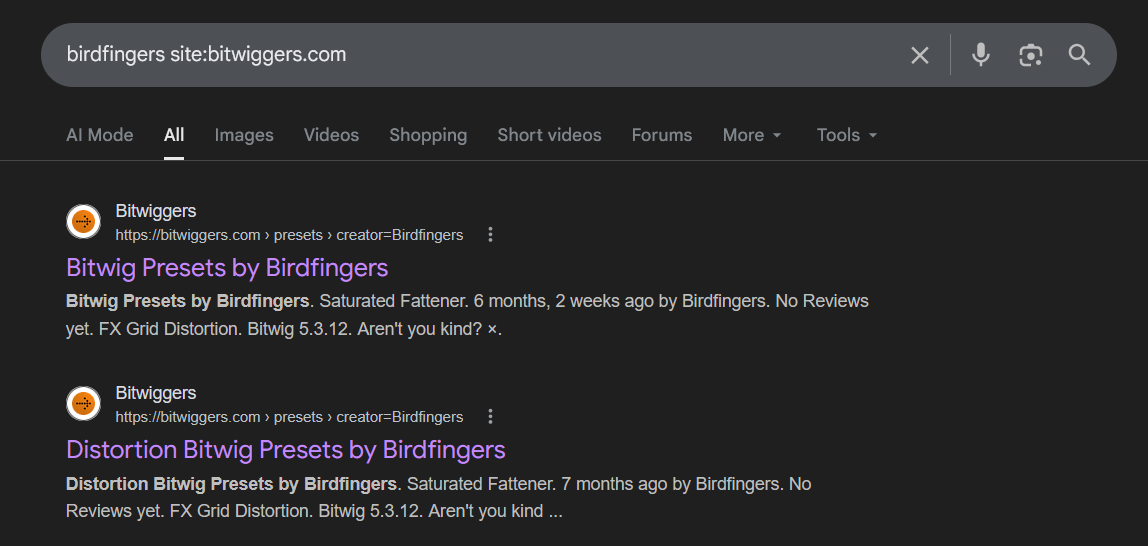Clear the search box text
The height and width of the screenshot is (546, 1148).
(x=919, y=55)
